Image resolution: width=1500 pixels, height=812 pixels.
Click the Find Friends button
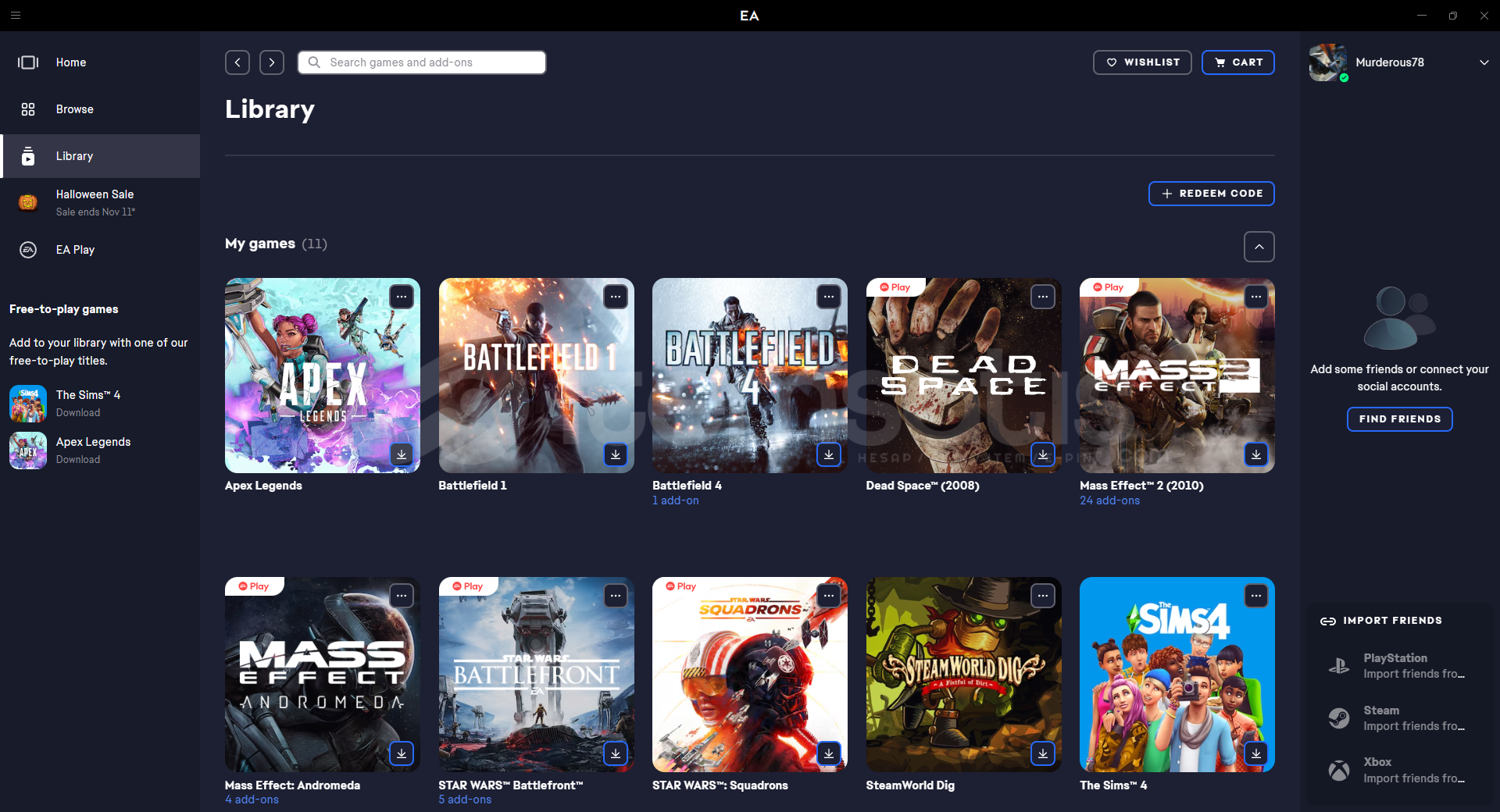1400,419
